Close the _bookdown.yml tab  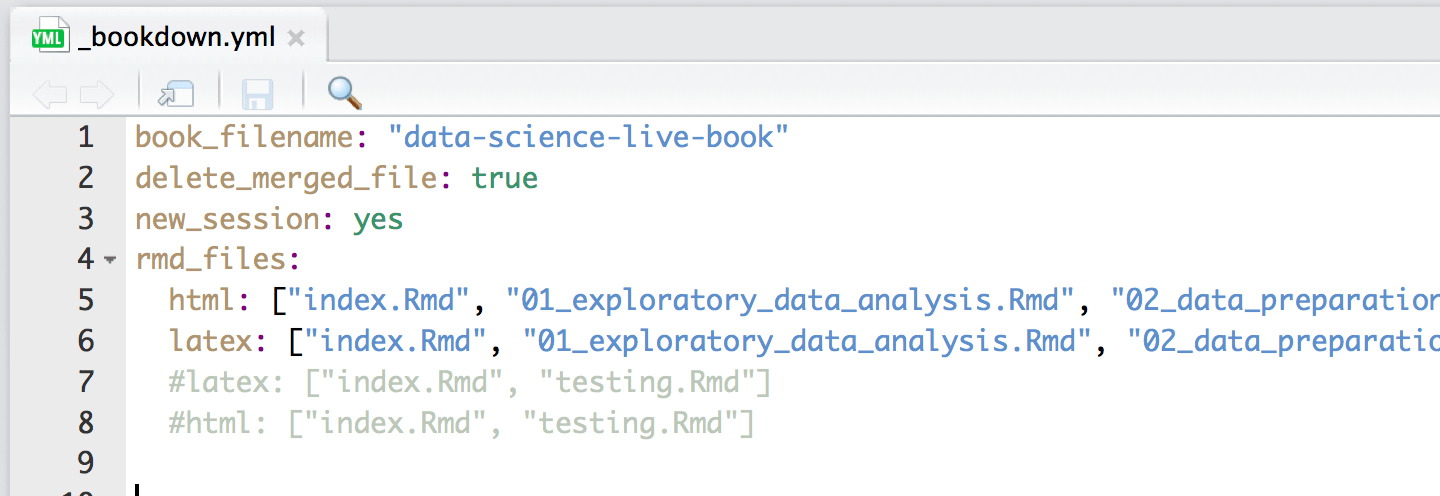pyautogui.click(x=295, y=39)
